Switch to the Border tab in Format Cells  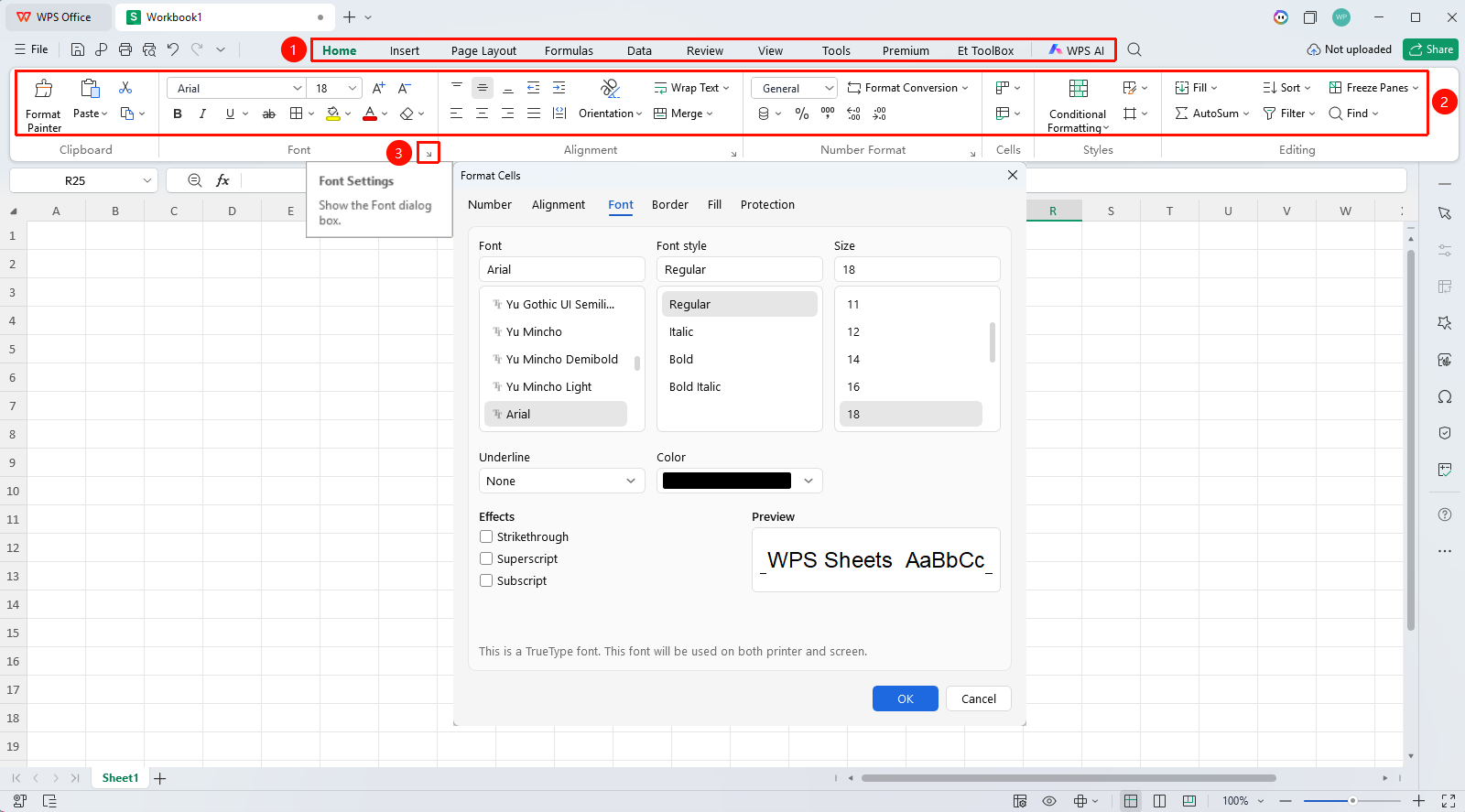670,205
